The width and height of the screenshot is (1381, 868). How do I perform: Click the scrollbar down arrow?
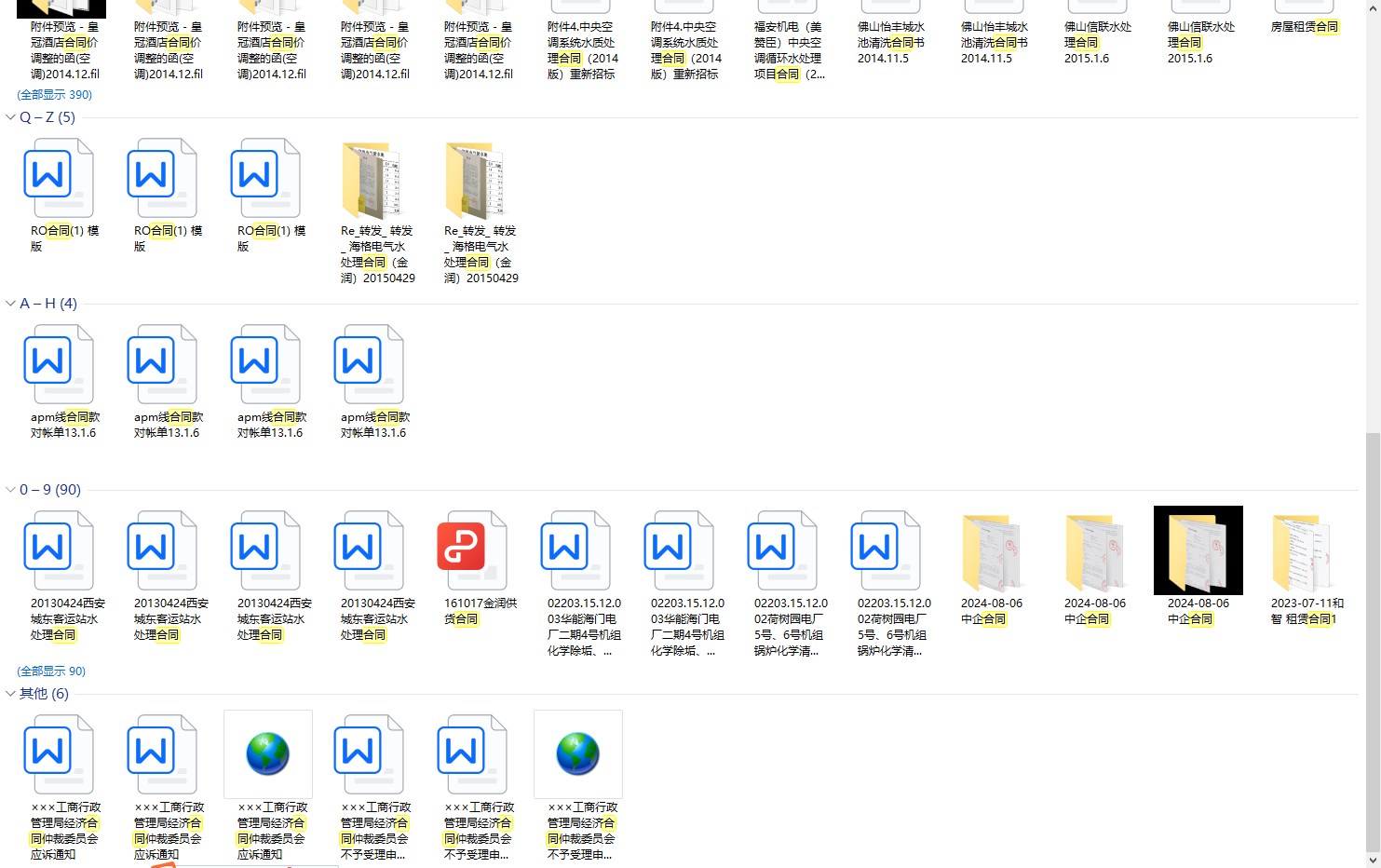tap(1373, 860)
